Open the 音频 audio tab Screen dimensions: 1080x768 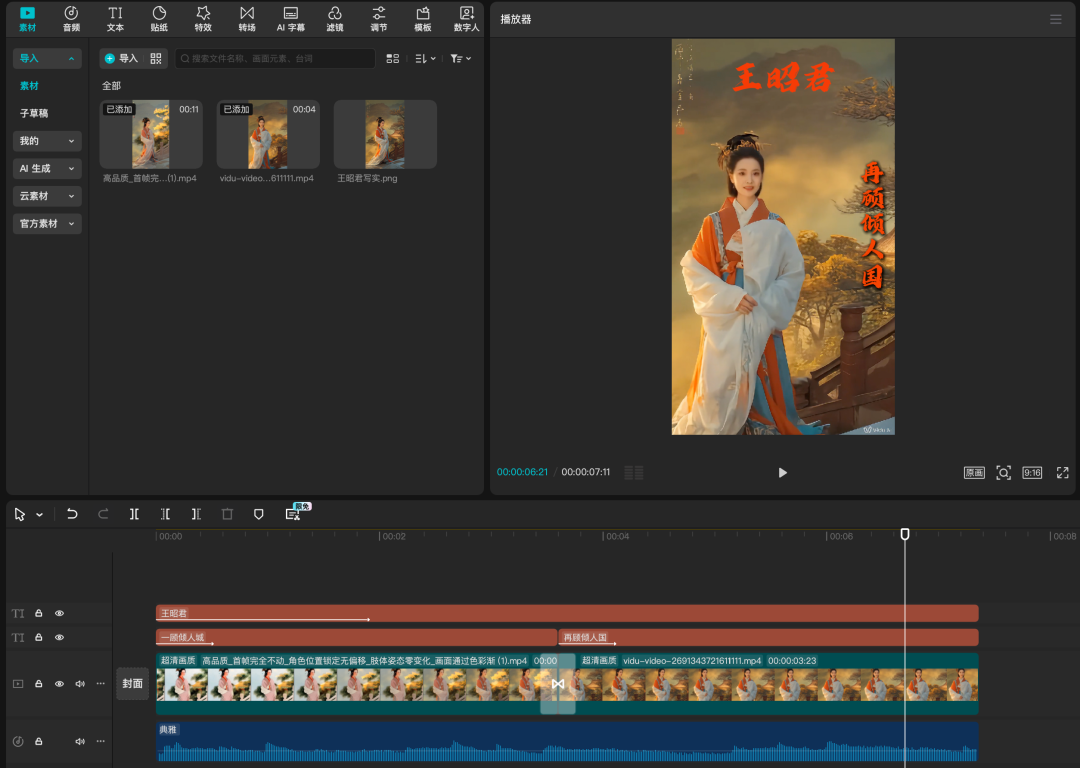pyautogui.click(x=71, y=19)
